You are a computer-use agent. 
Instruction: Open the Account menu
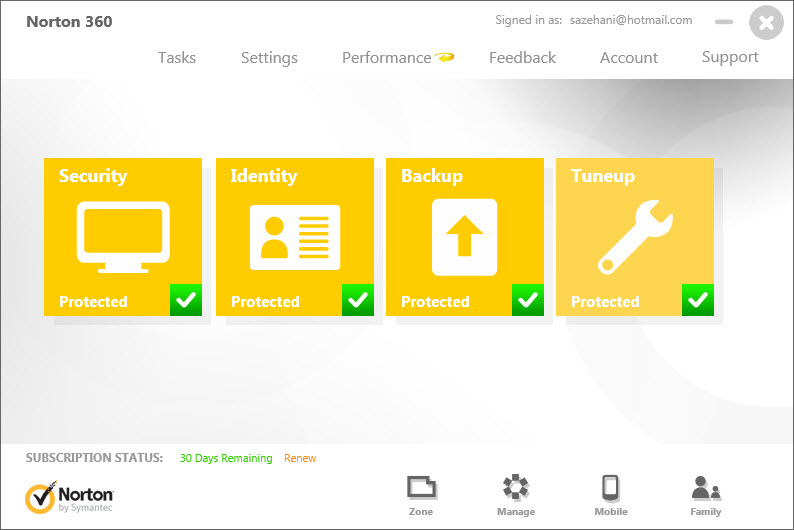[x=629, y=58]
